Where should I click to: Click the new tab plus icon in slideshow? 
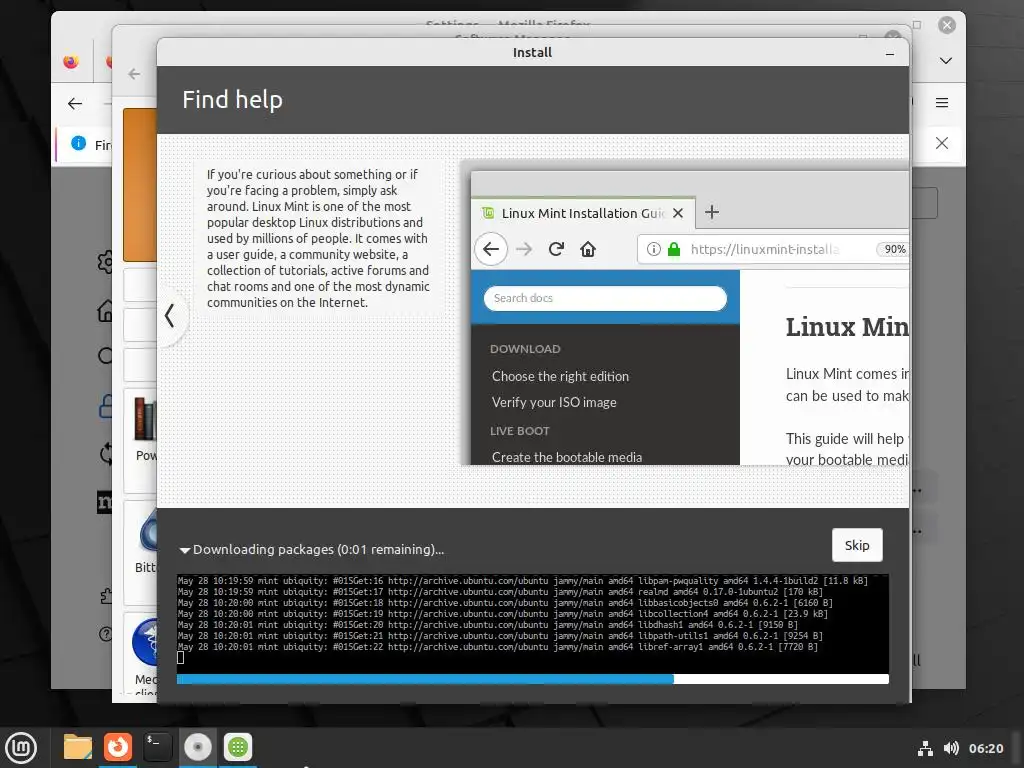tap(712, 212)
